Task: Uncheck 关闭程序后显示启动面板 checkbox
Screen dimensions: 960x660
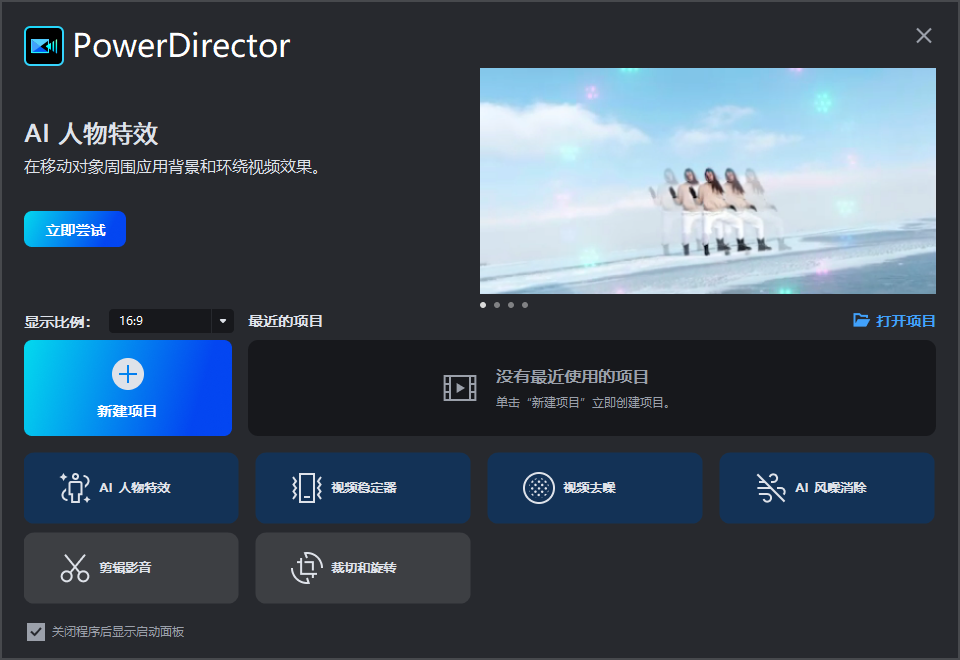Action: point(36,632)
